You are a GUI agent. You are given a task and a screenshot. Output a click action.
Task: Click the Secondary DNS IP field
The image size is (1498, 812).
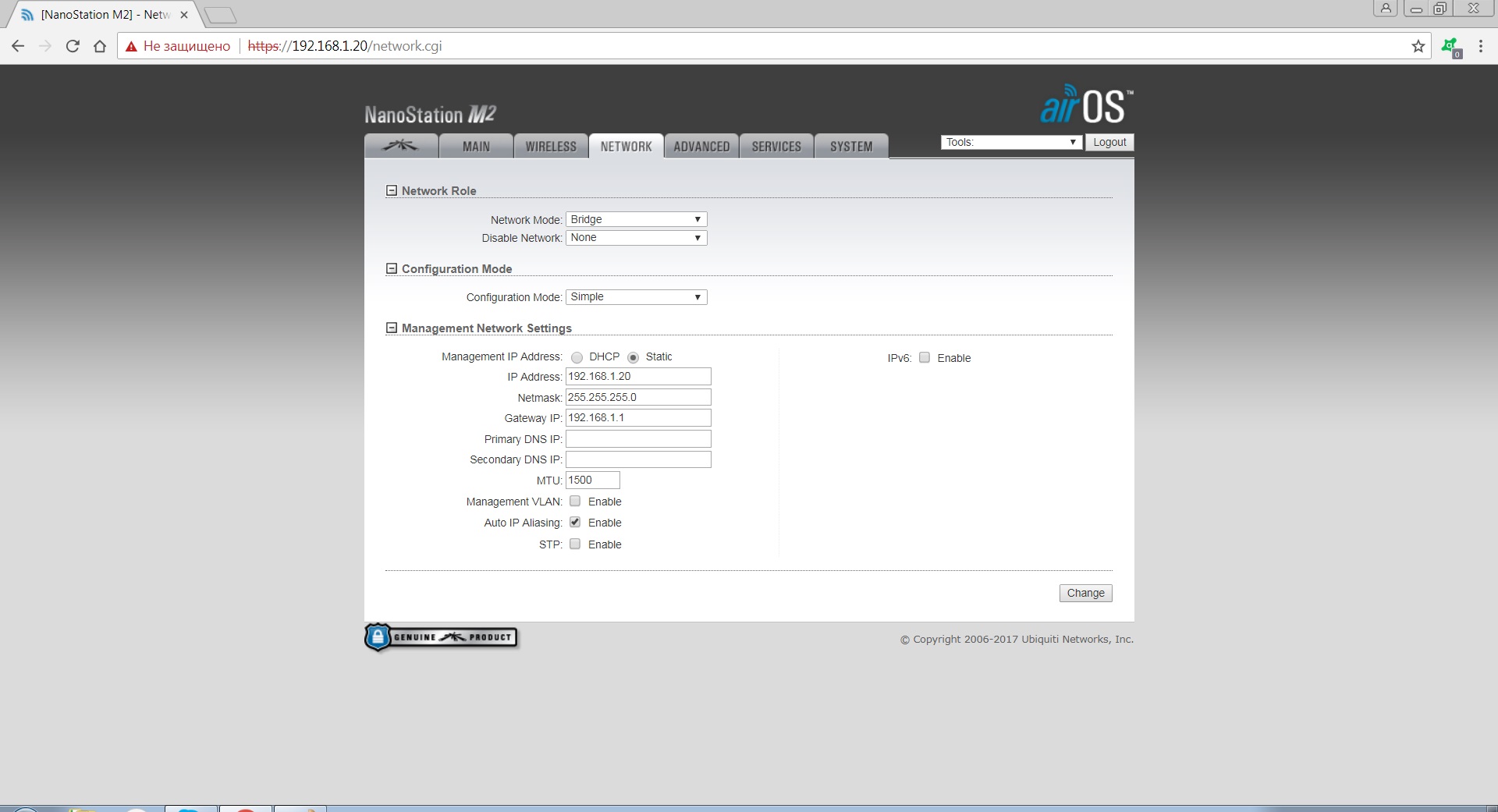(638, 459)
